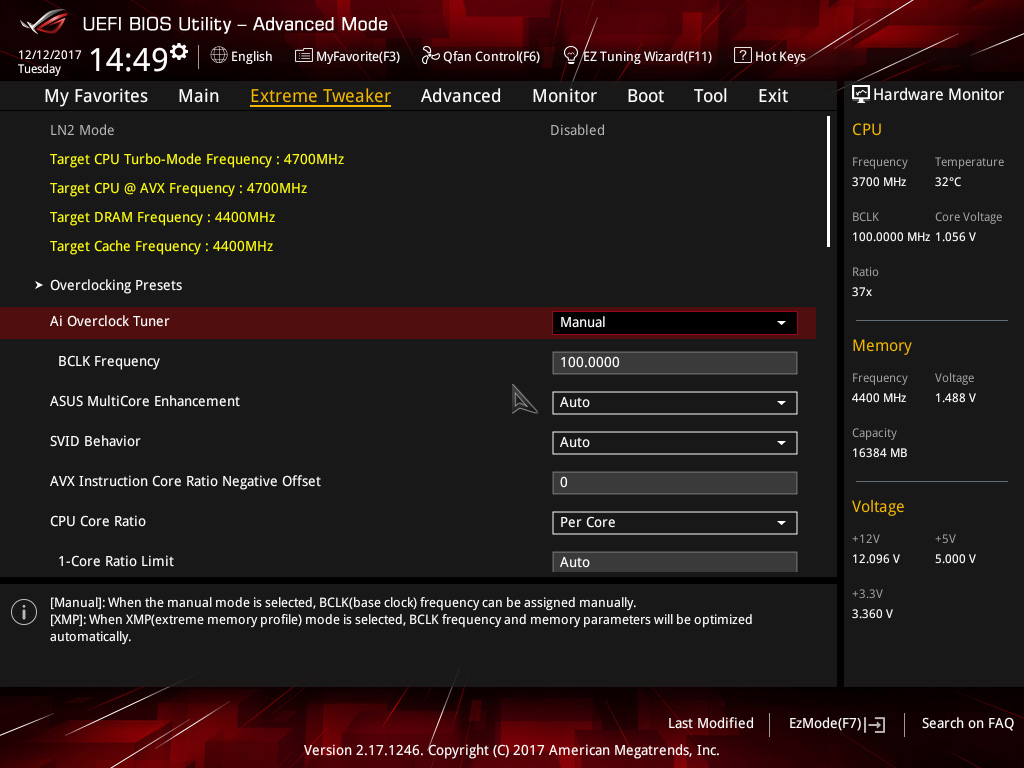
Task: Click Target CPU @ AVX Frequency text
Action: pos(178,188)
